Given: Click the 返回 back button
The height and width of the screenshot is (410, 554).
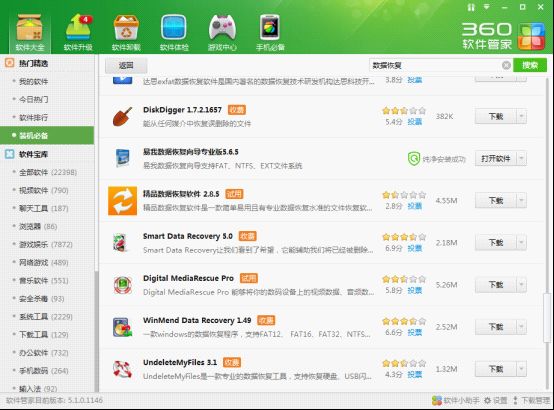Looking at the screenshot, I should [x=126, y=65].
